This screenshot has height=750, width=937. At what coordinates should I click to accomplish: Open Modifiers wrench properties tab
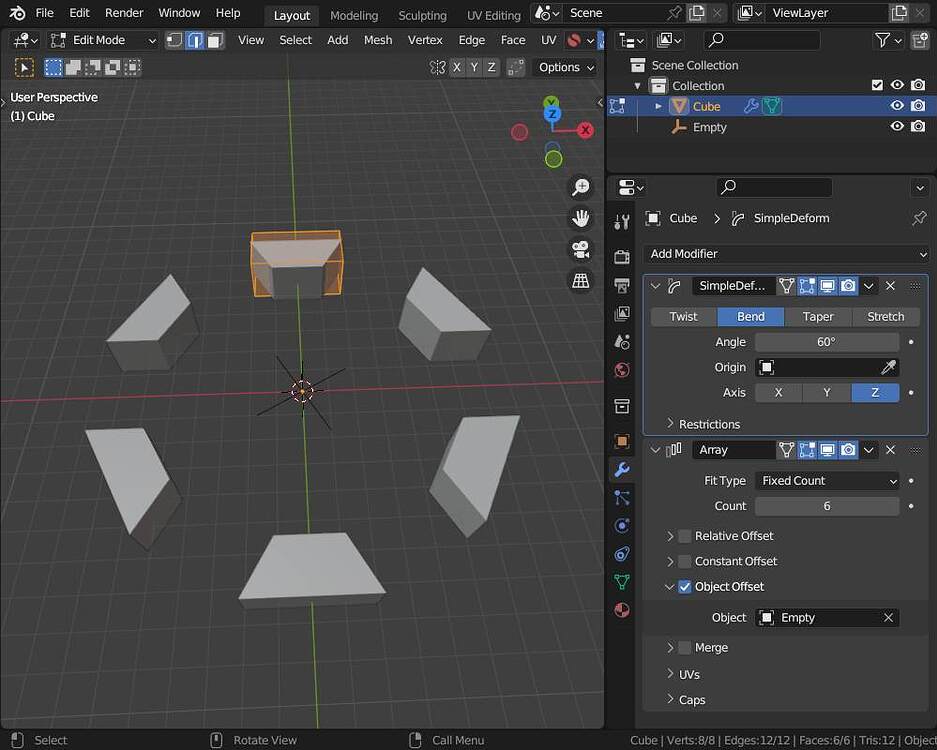(x=621, y=470)
